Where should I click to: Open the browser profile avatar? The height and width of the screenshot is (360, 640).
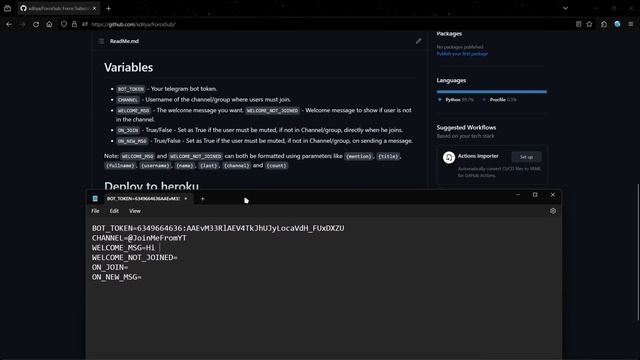[x=617, y=24]
